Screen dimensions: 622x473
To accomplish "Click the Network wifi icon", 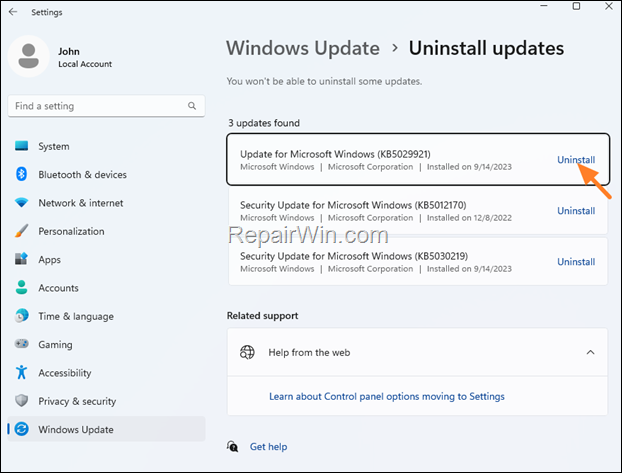I will click(21, 203).
